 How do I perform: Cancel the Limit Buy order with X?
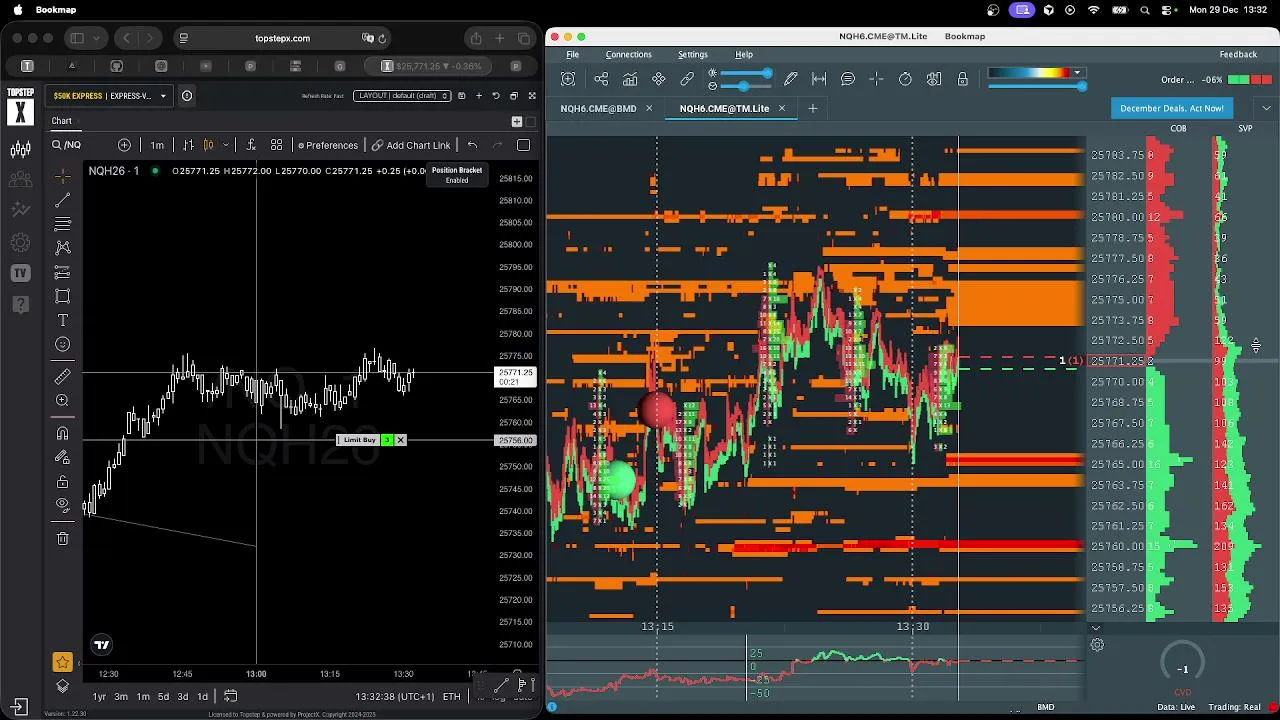pyautogui.click(x=400, y=440)
